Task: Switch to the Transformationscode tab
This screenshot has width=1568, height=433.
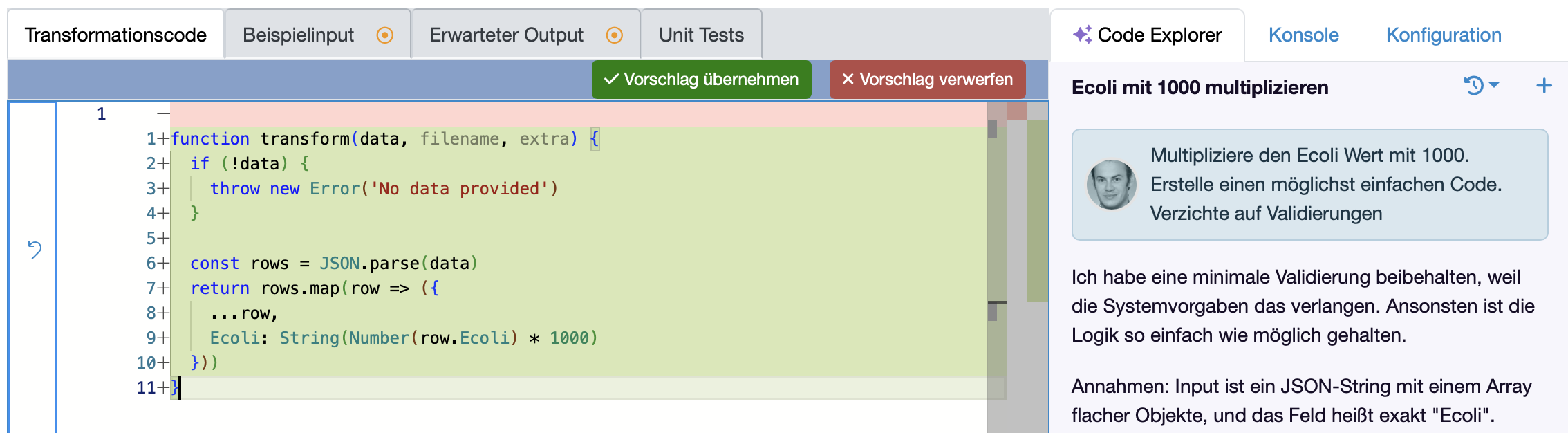Action: point(115,35)
